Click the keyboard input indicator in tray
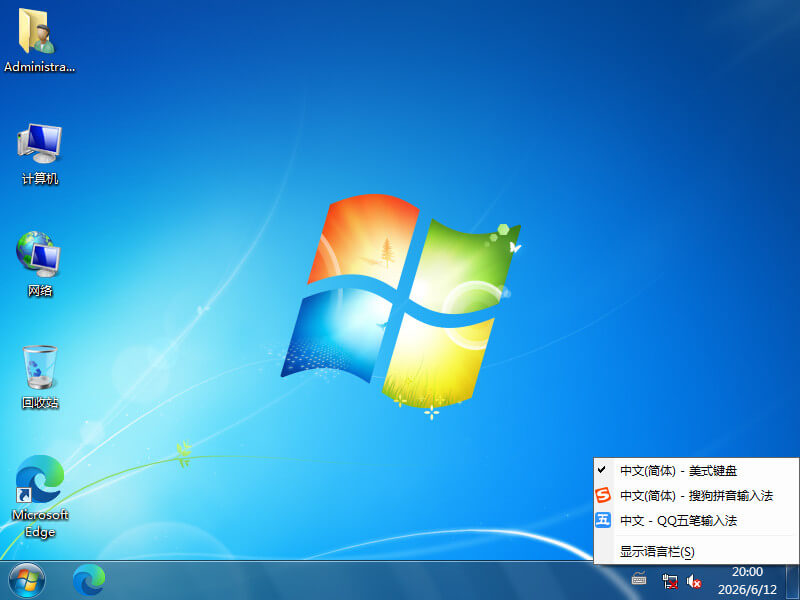The image size is (800, 600). (x=639, y=579)
